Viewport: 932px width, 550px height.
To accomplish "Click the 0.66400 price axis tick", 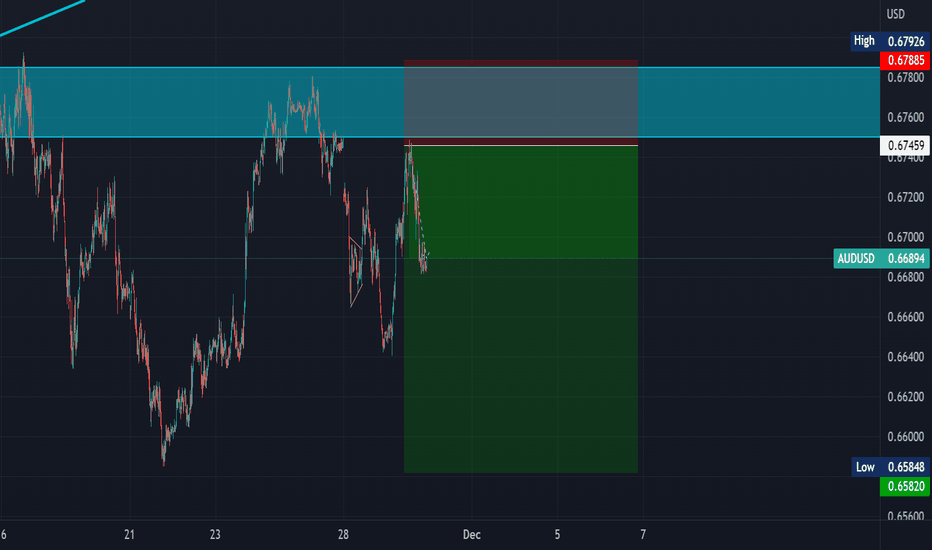I will click(905, 357).
